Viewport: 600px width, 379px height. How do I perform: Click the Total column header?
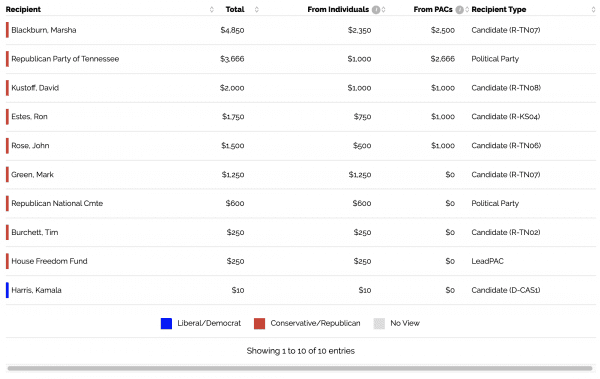coord(235,10)
